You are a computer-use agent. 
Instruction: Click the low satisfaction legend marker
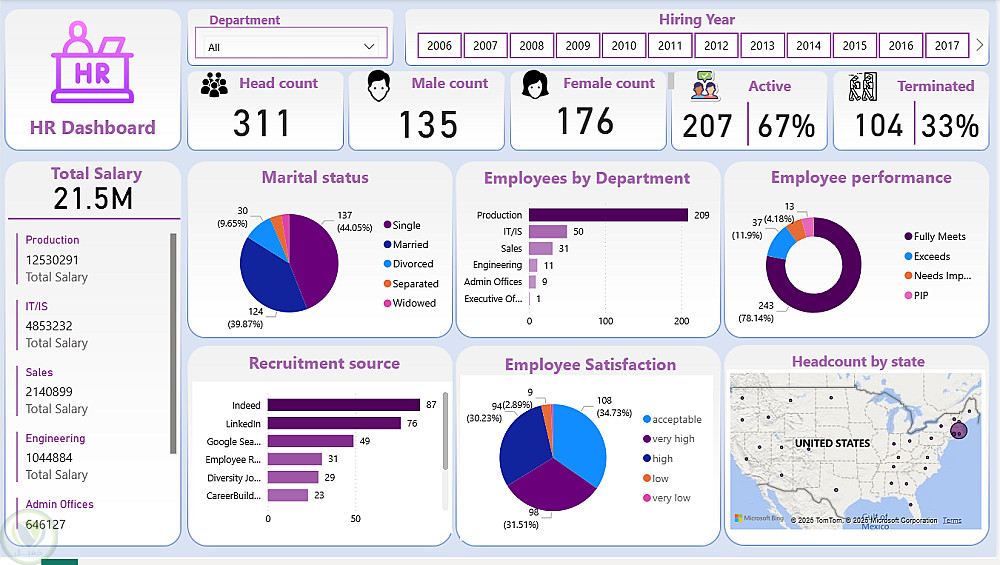click(x=647, y=478)
